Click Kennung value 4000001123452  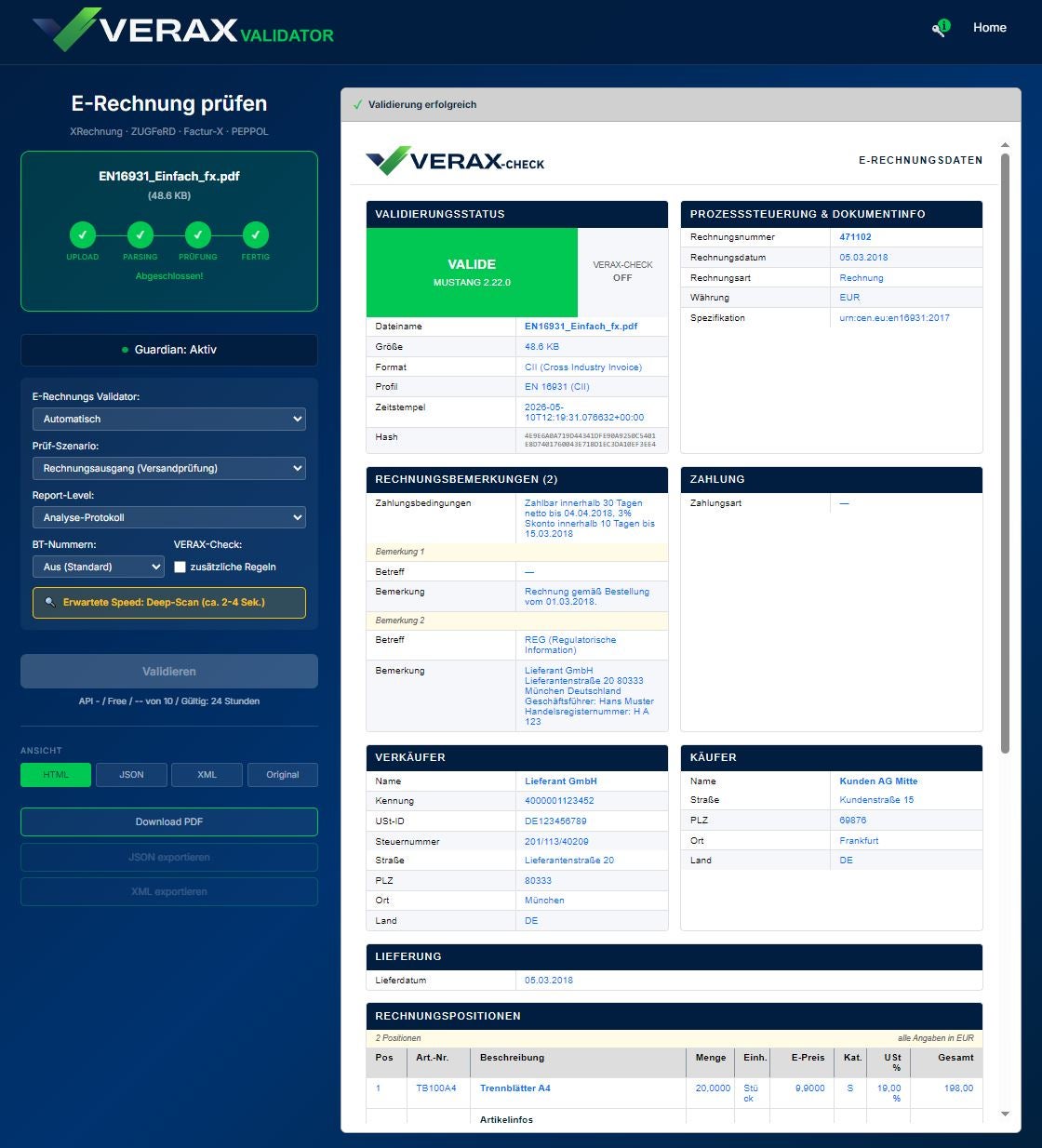(559, 801)
